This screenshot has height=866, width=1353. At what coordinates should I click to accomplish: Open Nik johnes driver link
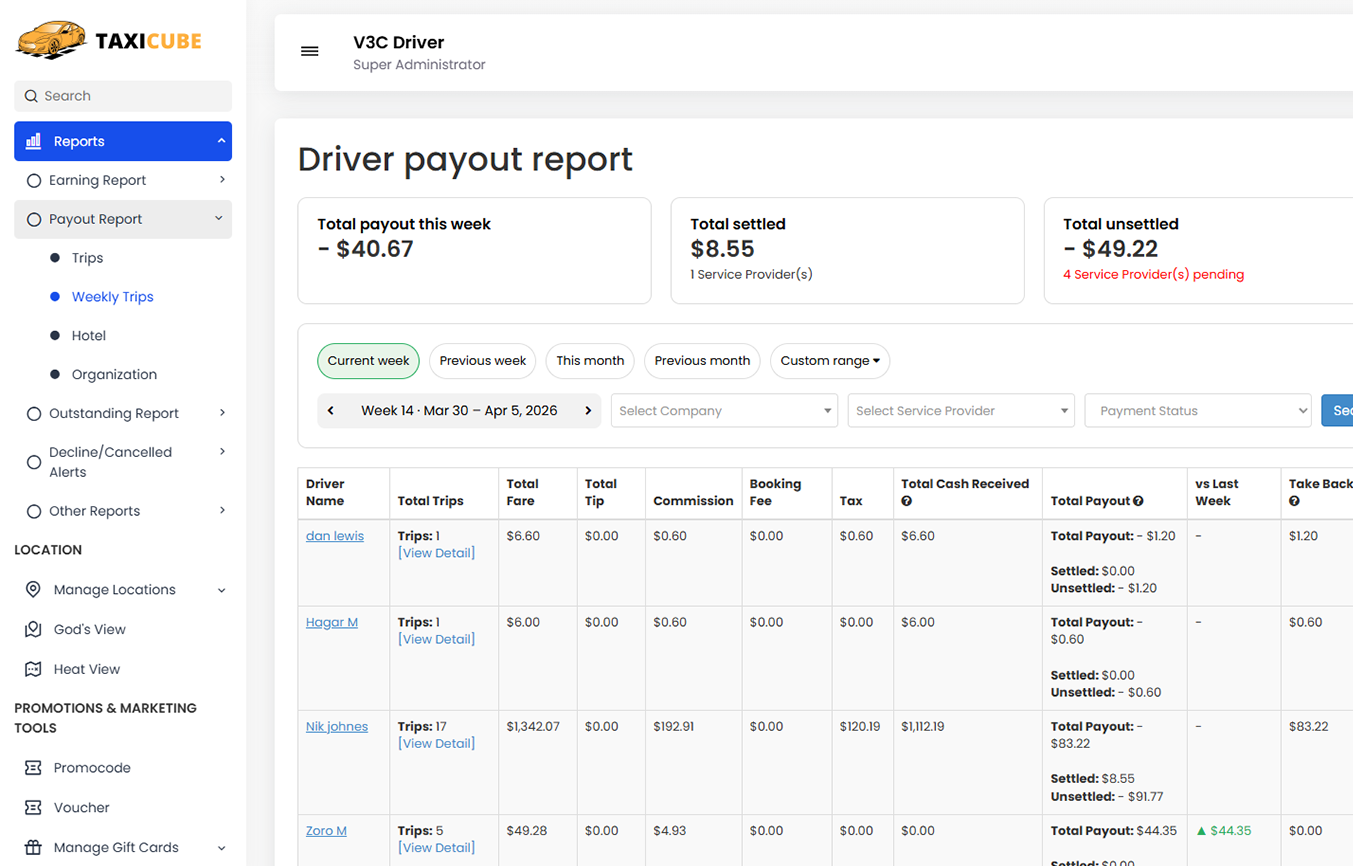click(x=336, y=726)
